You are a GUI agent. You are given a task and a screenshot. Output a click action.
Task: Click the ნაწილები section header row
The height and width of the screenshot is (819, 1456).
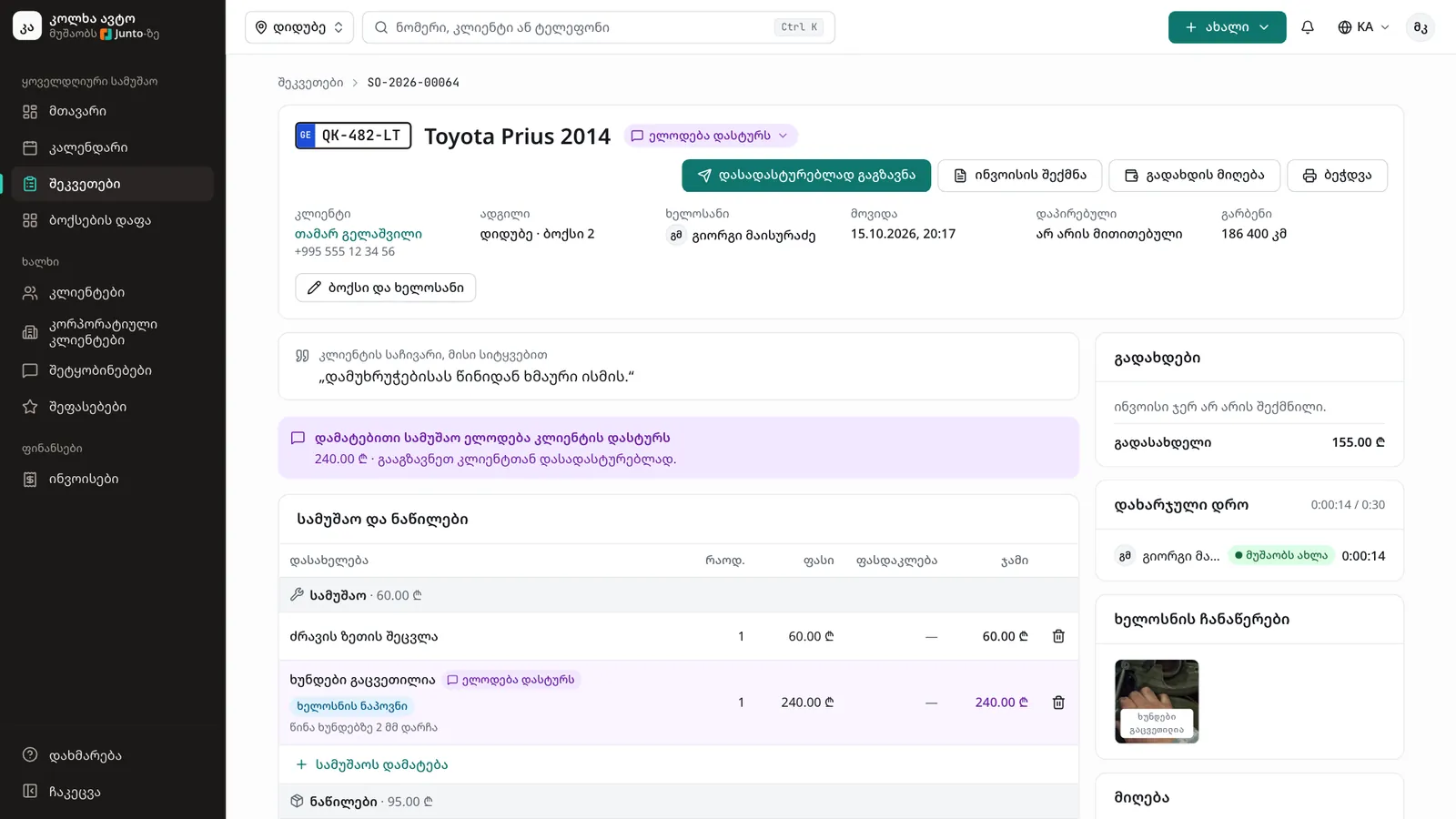point(678,802)
